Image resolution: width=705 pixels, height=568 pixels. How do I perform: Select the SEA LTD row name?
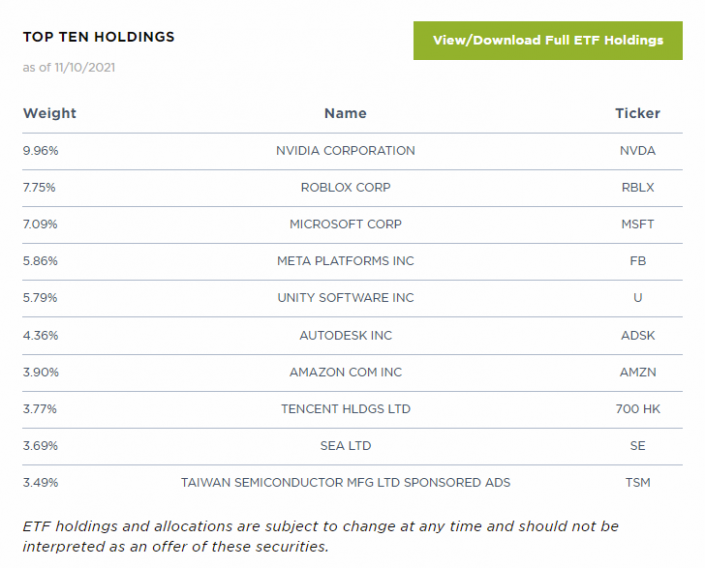tap(345, 446)
